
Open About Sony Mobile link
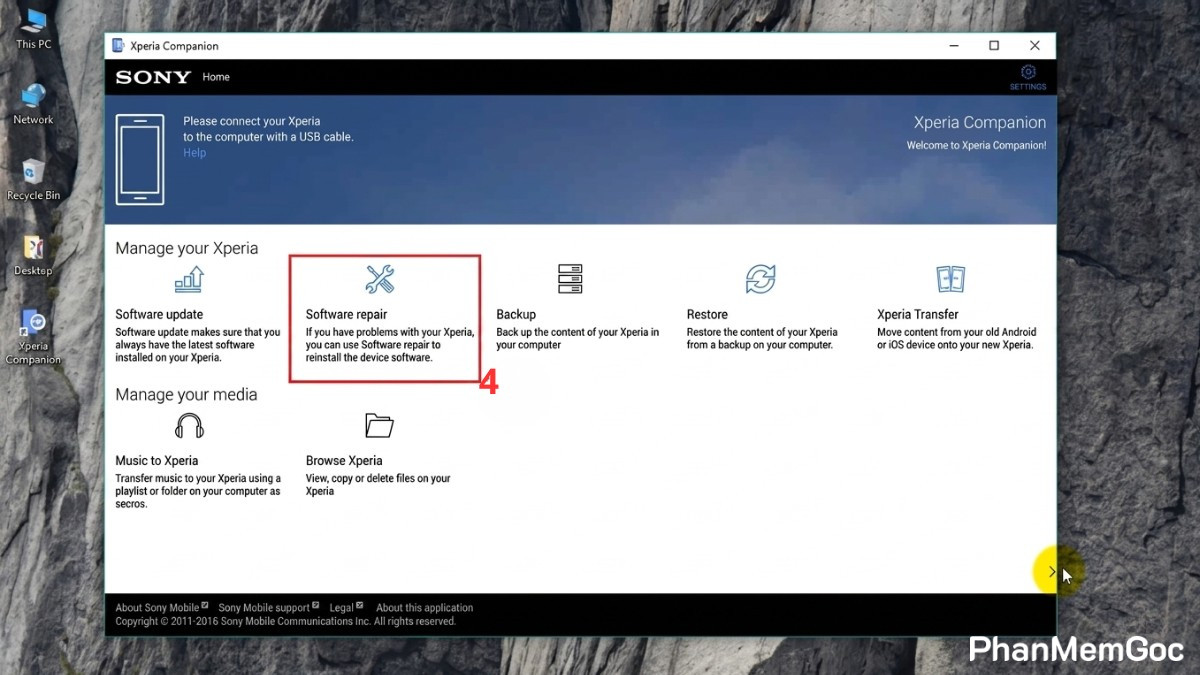click(157, 607)
